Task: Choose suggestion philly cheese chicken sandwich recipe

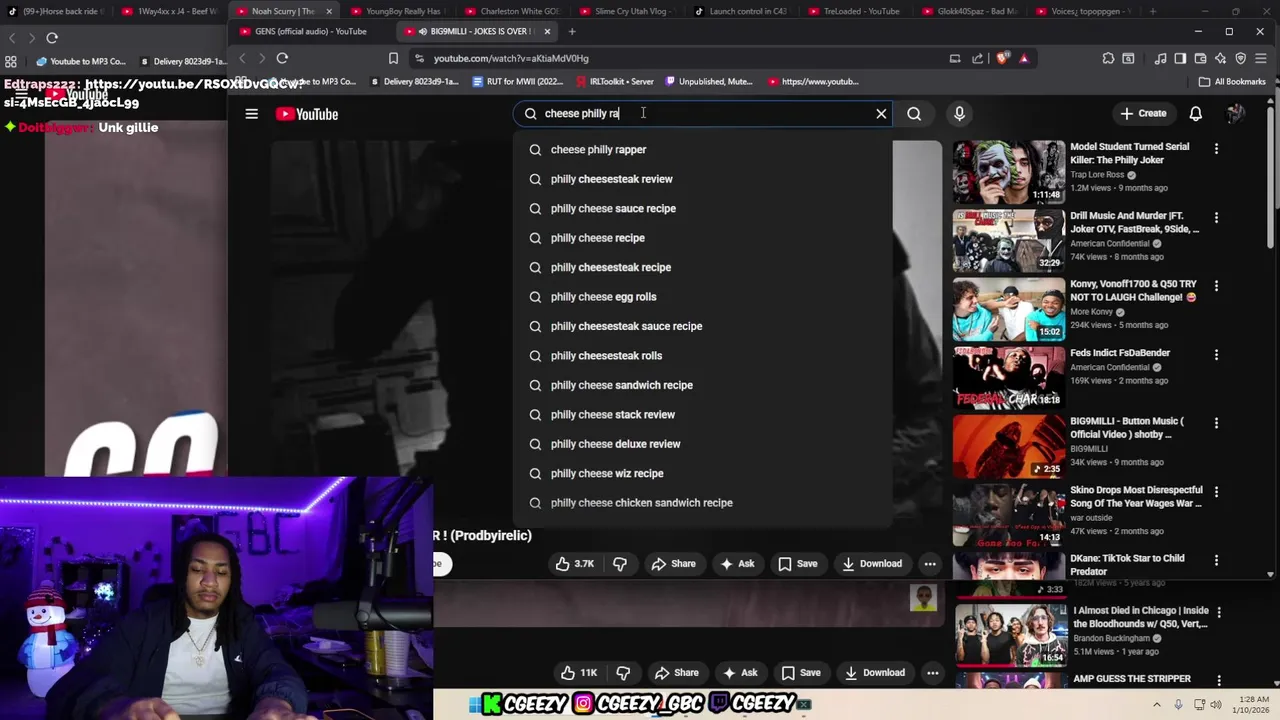Action: [702, 503]
